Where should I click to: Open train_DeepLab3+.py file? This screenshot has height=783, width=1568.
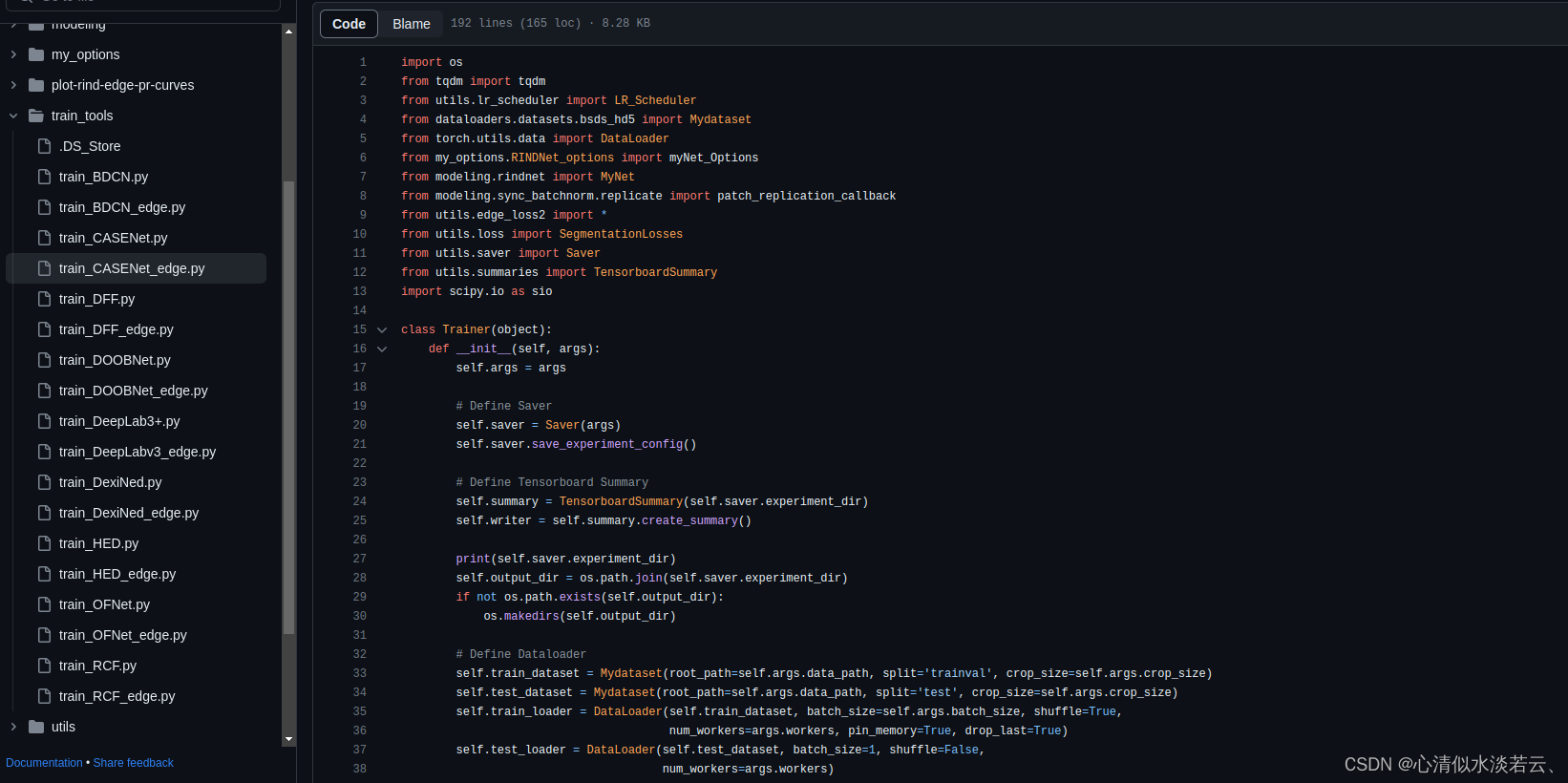(119, 421)
